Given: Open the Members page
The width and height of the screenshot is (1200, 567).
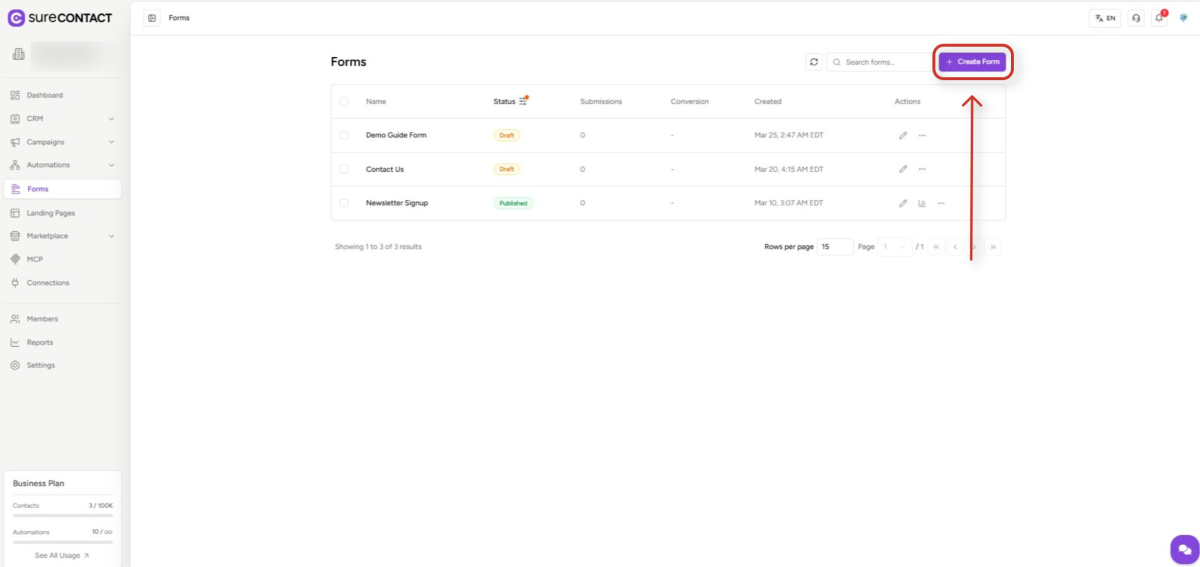Looking at the screenshot, I should point(62,319).
